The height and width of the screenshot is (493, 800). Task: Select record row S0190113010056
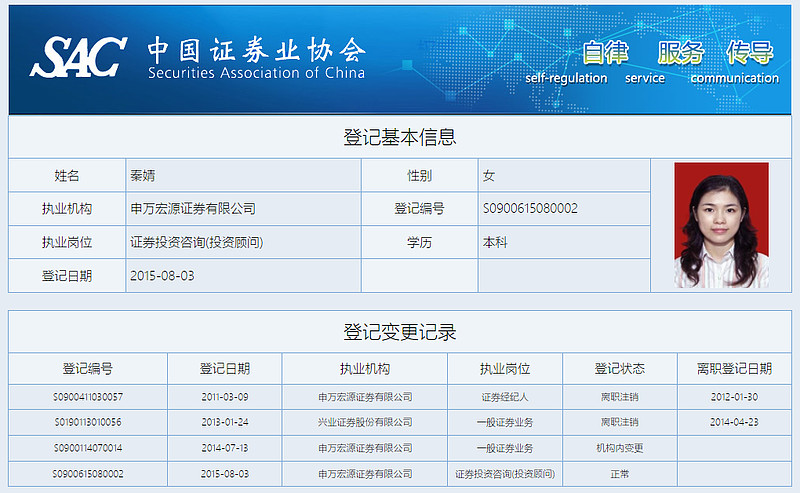pyautogui.click(x=88, y=422)
